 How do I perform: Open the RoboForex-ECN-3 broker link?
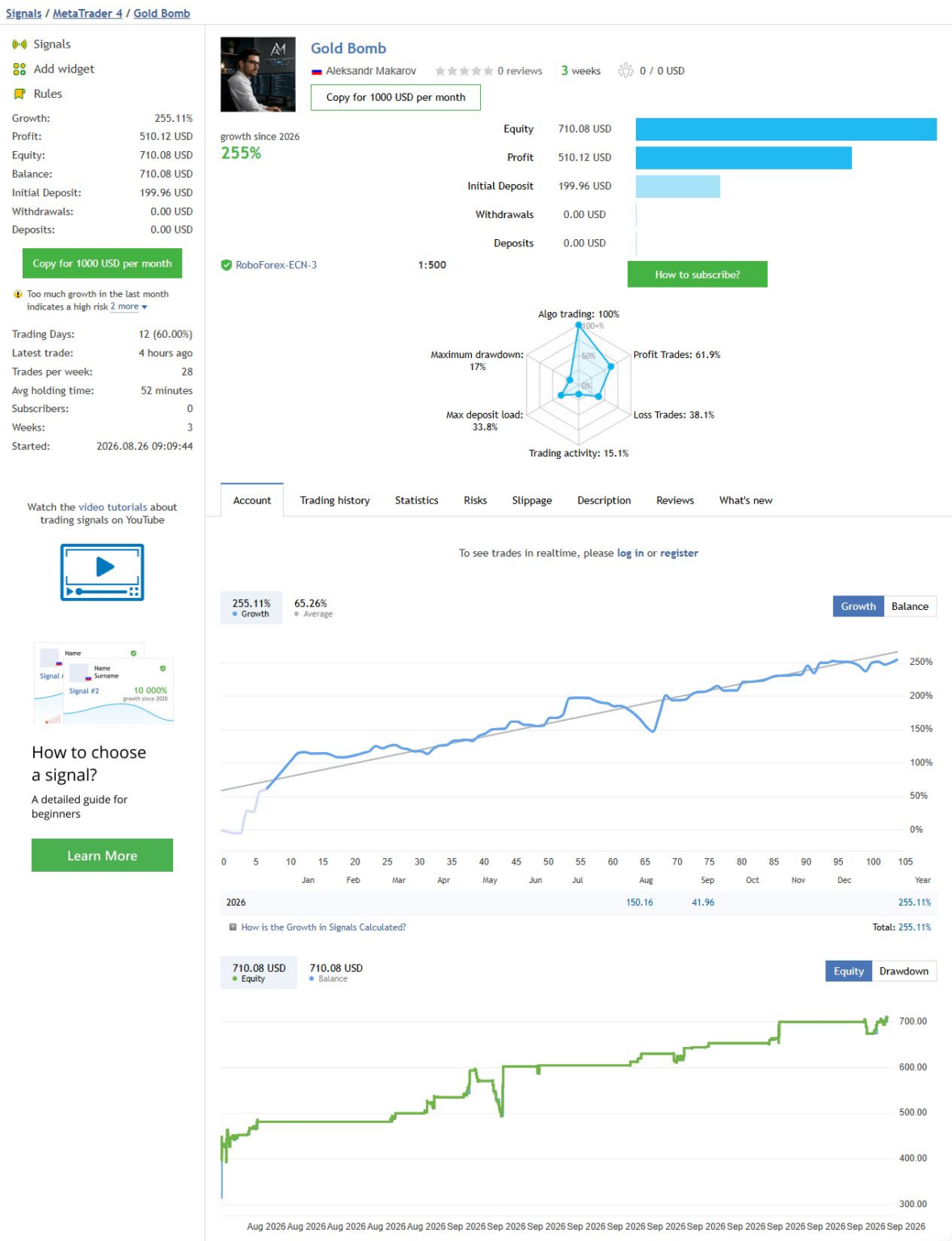coord(276,265)
